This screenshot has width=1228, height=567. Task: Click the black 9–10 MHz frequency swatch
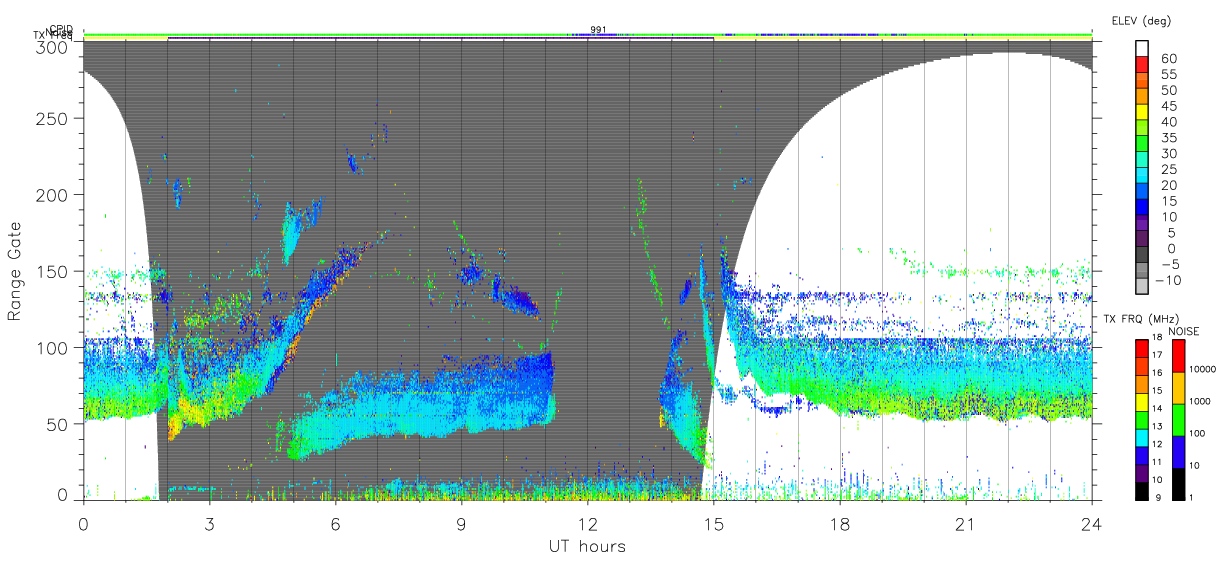point(1140,491)
